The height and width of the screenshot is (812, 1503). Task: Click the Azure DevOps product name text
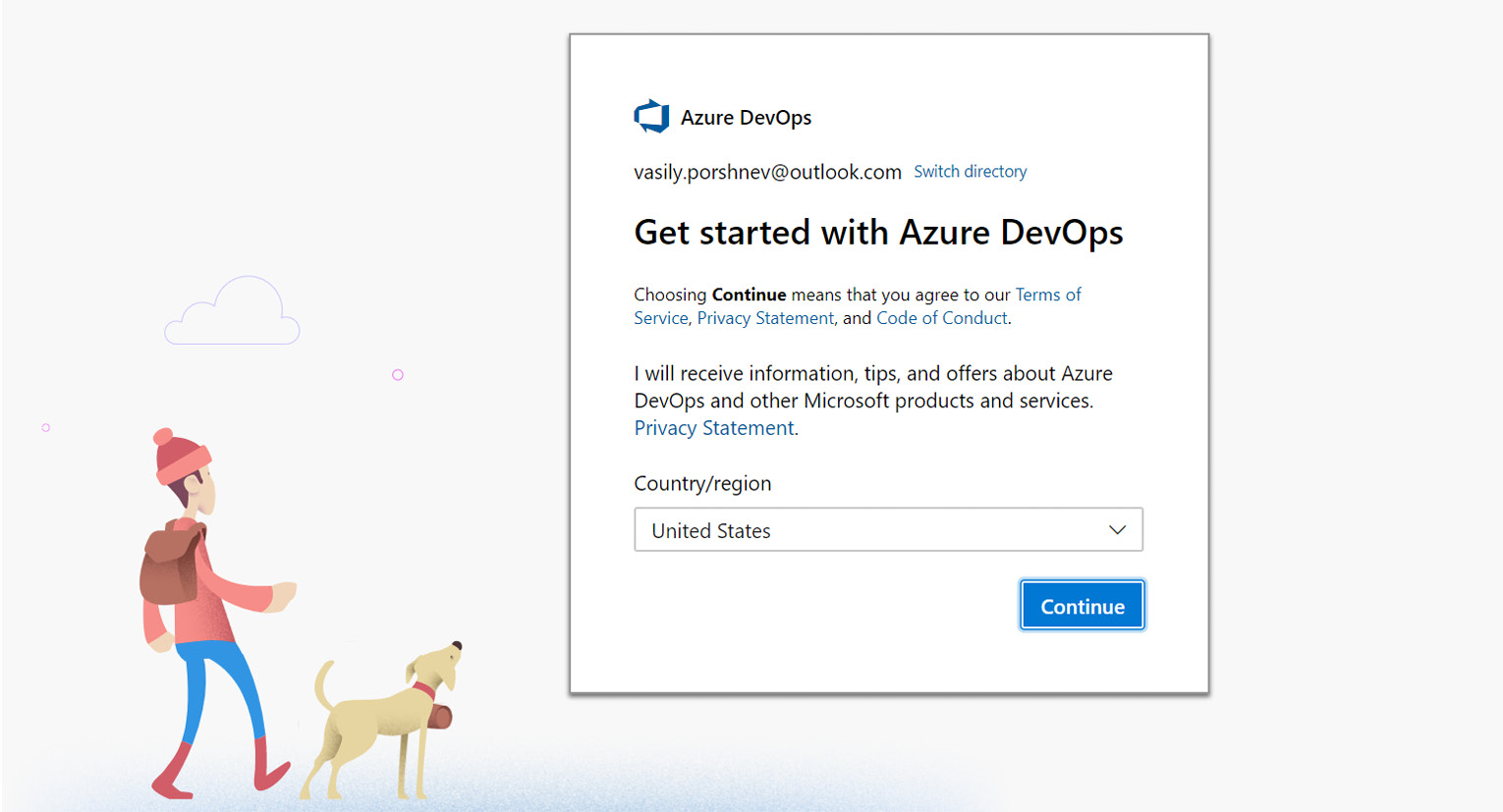(748, 117)
